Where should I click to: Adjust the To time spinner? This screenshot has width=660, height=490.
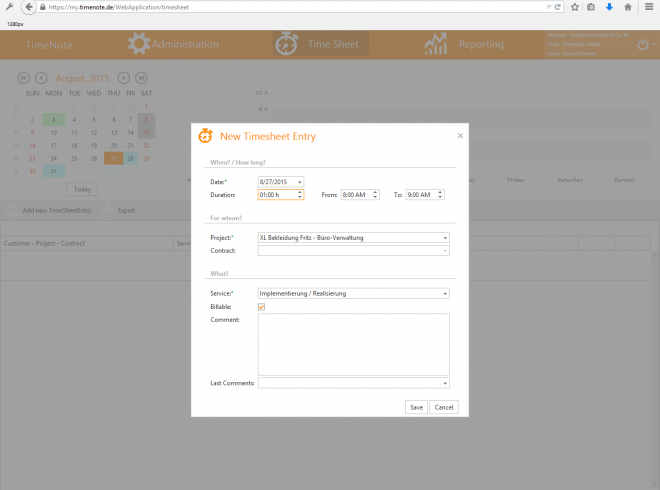441,195
